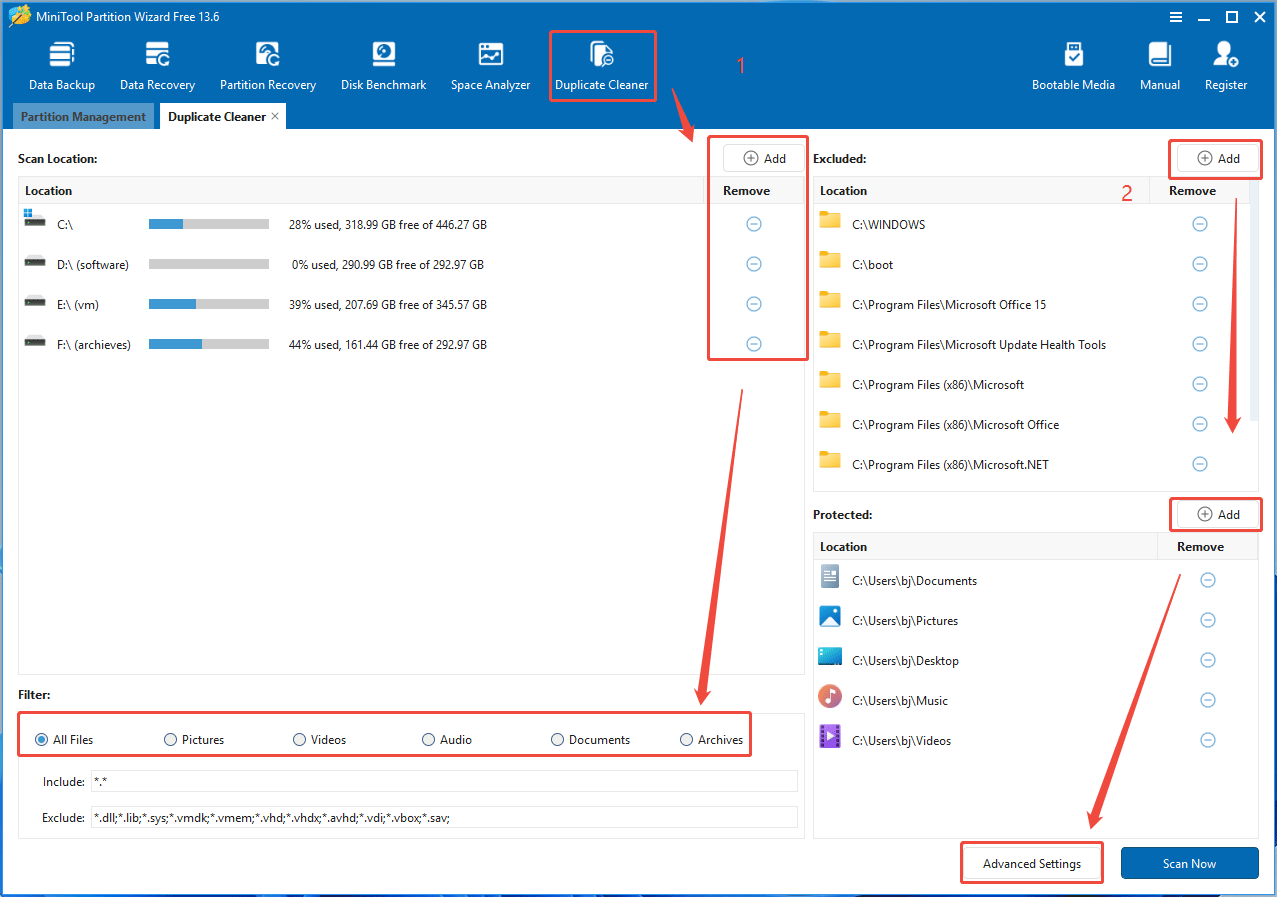Image resolution: width=1277 pixels, height=897 pixels.
Task: Enable the Audio filter
Action: (x=427, y=739)
